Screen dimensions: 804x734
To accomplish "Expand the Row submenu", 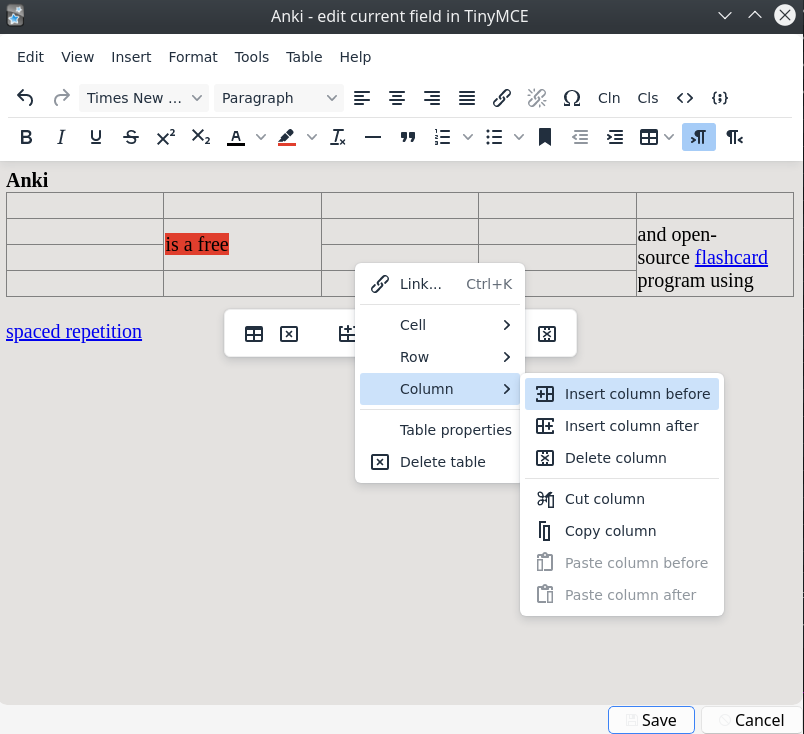I will [x=440, y=357].
